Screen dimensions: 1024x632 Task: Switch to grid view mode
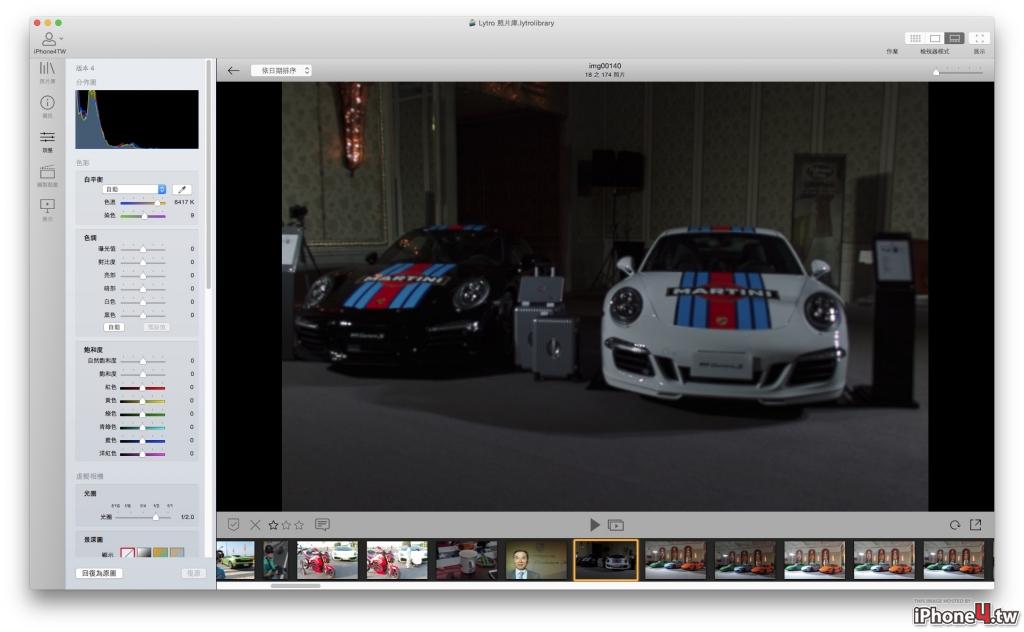pyautogui.click(x=916, y=39)
